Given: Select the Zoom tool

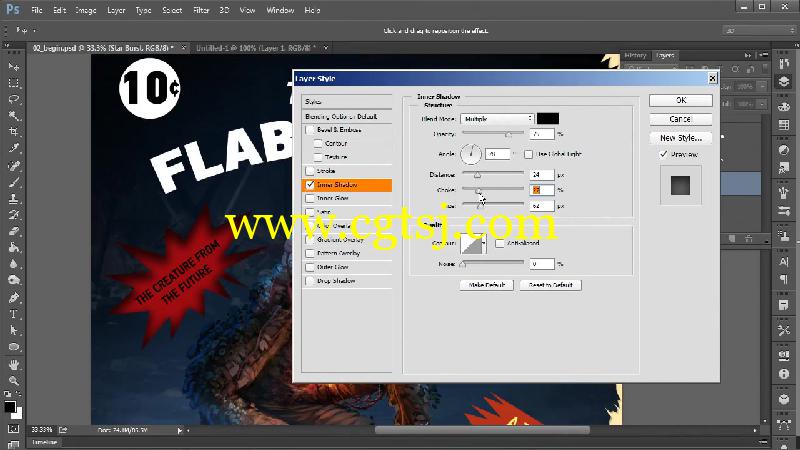Looking at the screenshot, I should click(14, 381).
